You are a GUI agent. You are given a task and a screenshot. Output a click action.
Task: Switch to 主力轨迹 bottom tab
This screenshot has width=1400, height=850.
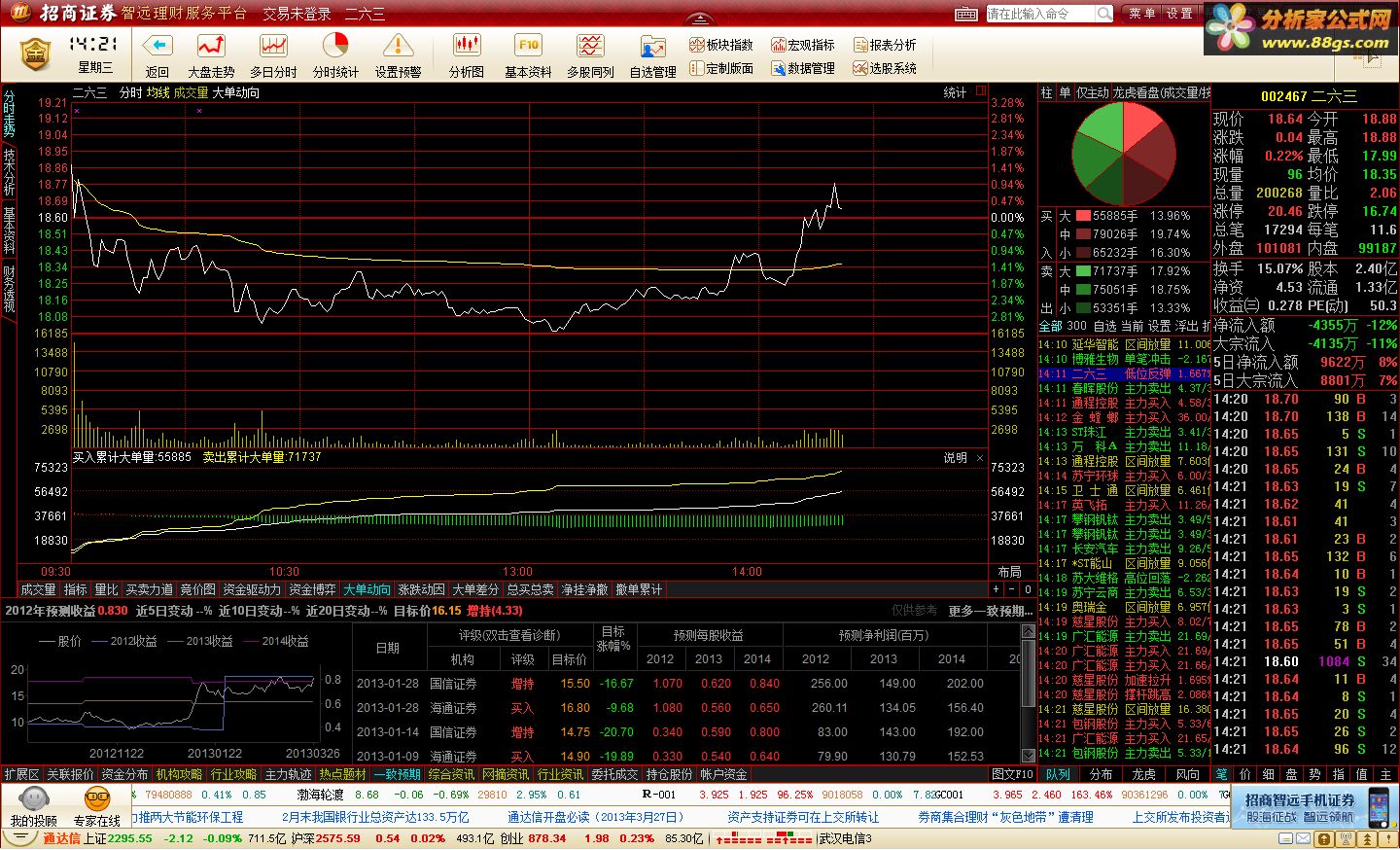pyautogui.click(x=289, y=774)
